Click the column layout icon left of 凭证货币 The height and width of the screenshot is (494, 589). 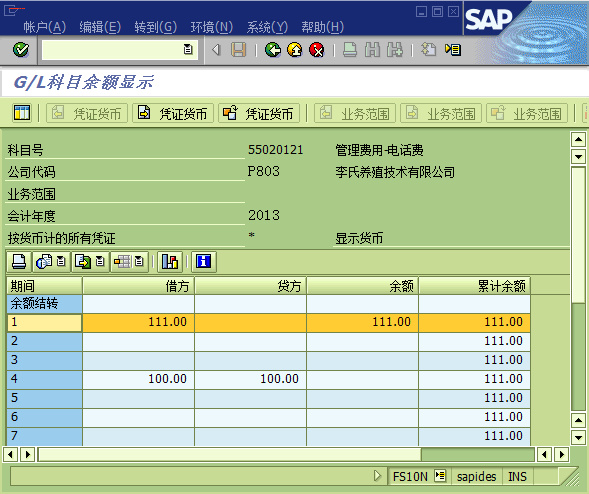[22, 113]
